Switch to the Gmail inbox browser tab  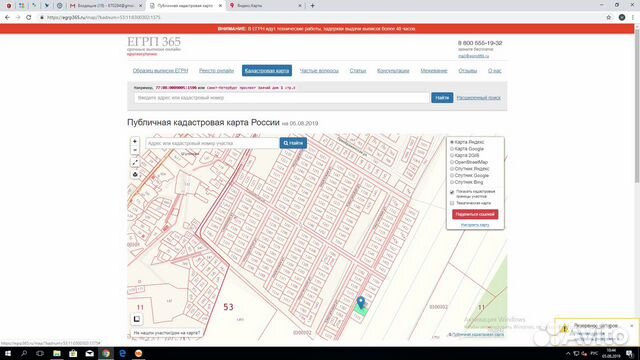[x=105, y=6]
